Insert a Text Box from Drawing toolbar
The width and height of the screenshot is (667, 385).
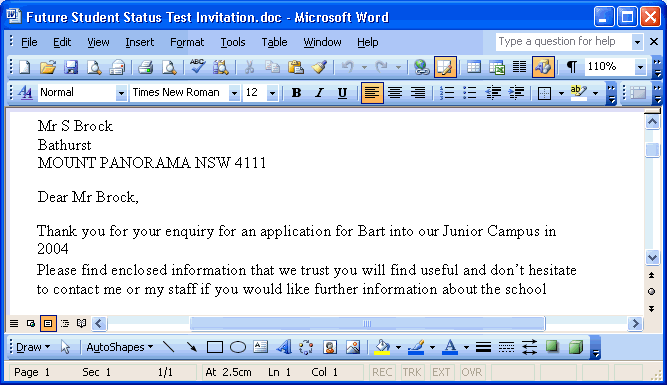261,347
